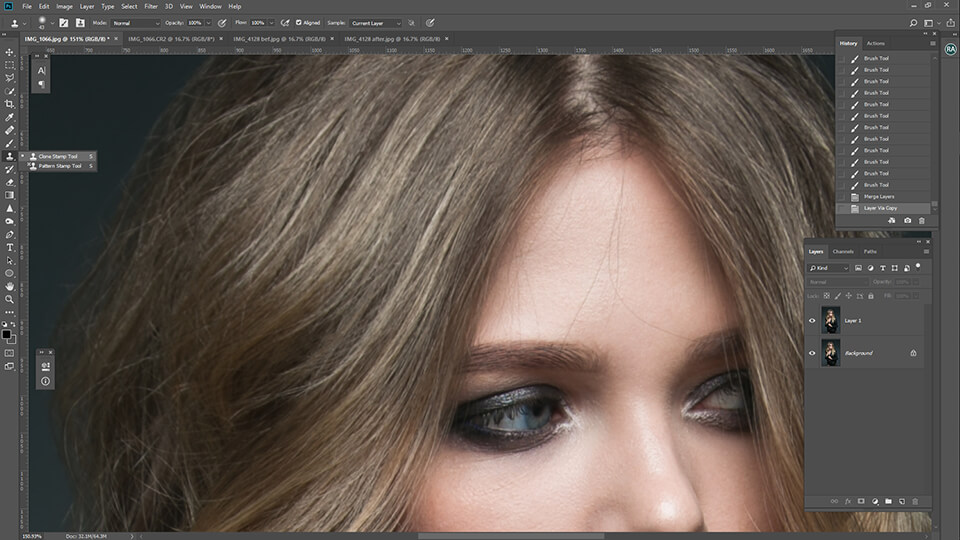Open the tool preset picker dropdown

24,23
